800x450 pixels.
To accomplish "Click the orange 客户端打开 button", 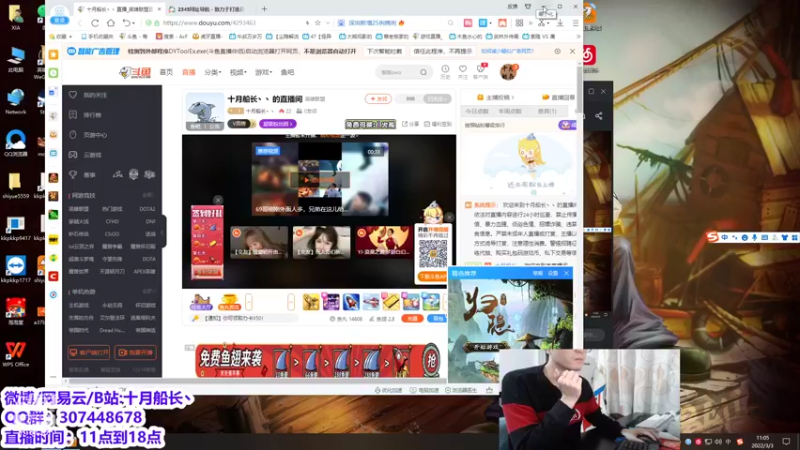I will coord(89,353).
